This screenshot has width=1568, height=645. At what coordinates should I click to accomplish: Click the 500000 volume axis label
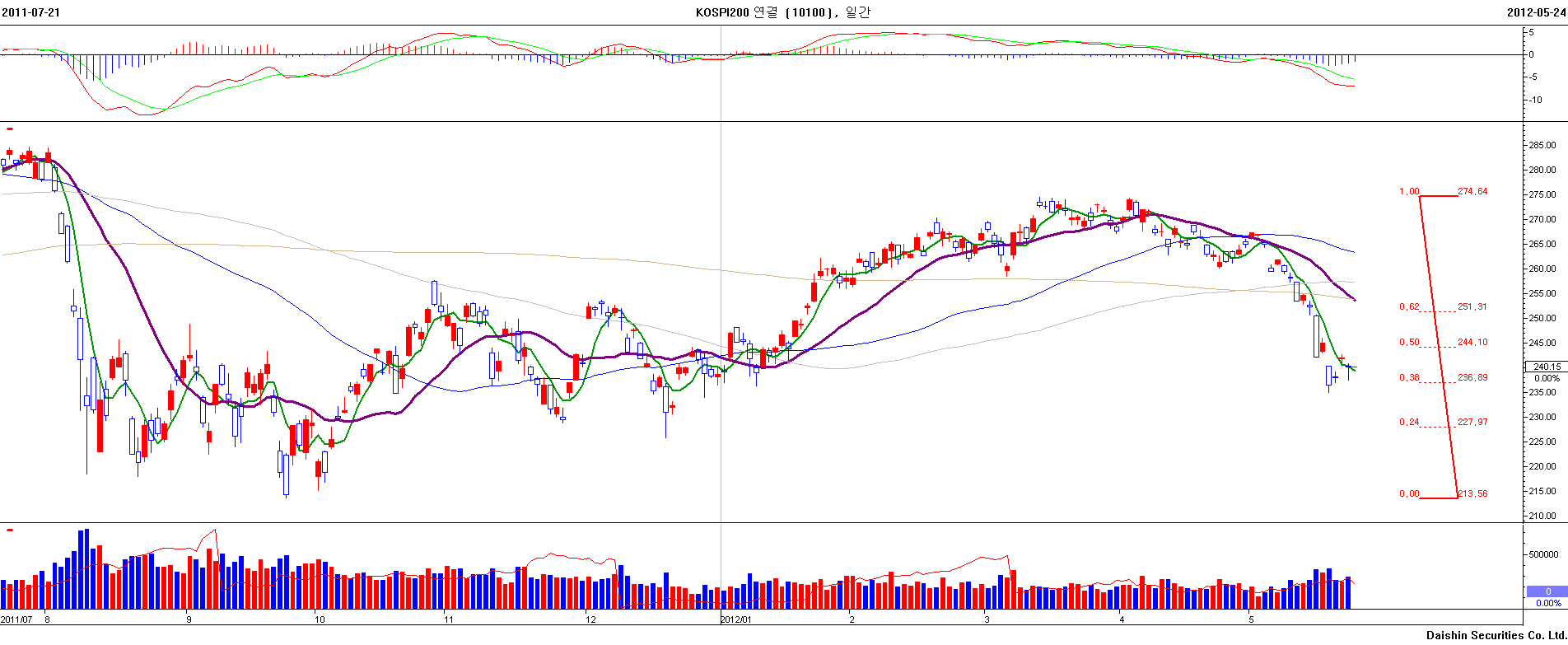1543,554
